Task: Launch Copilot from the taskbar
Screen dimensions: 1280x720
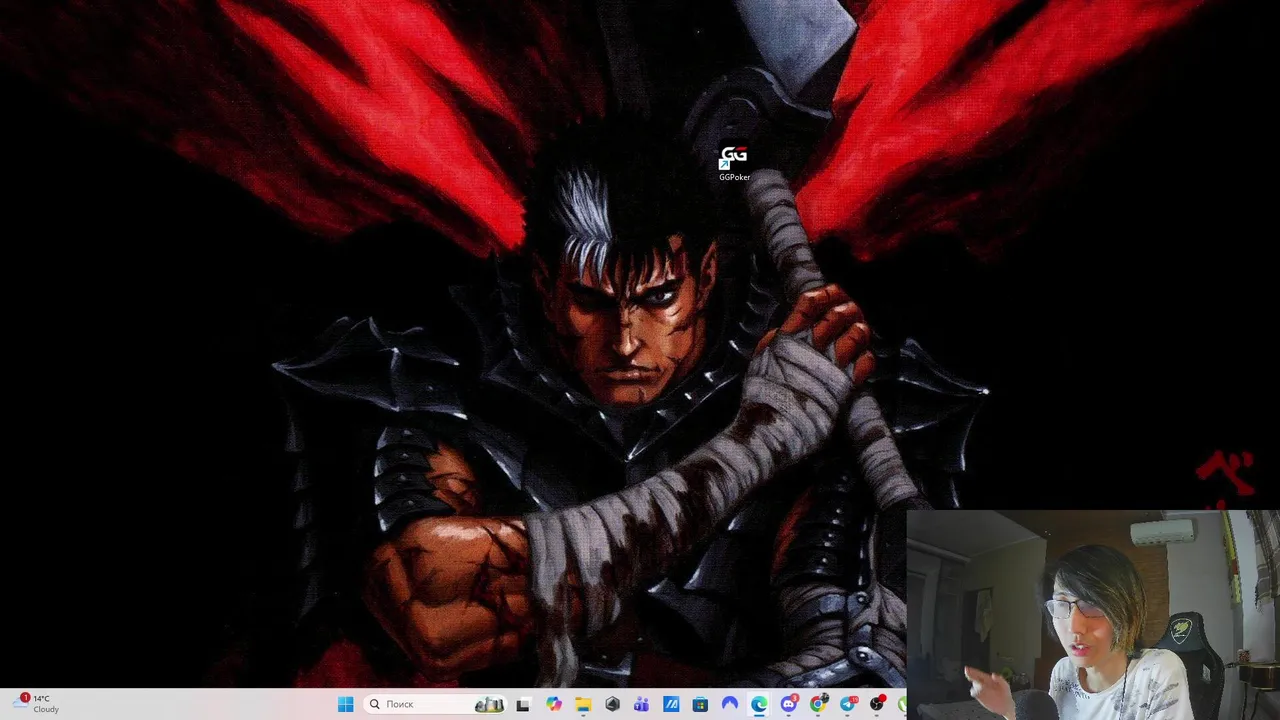Action: coord(553,704)
